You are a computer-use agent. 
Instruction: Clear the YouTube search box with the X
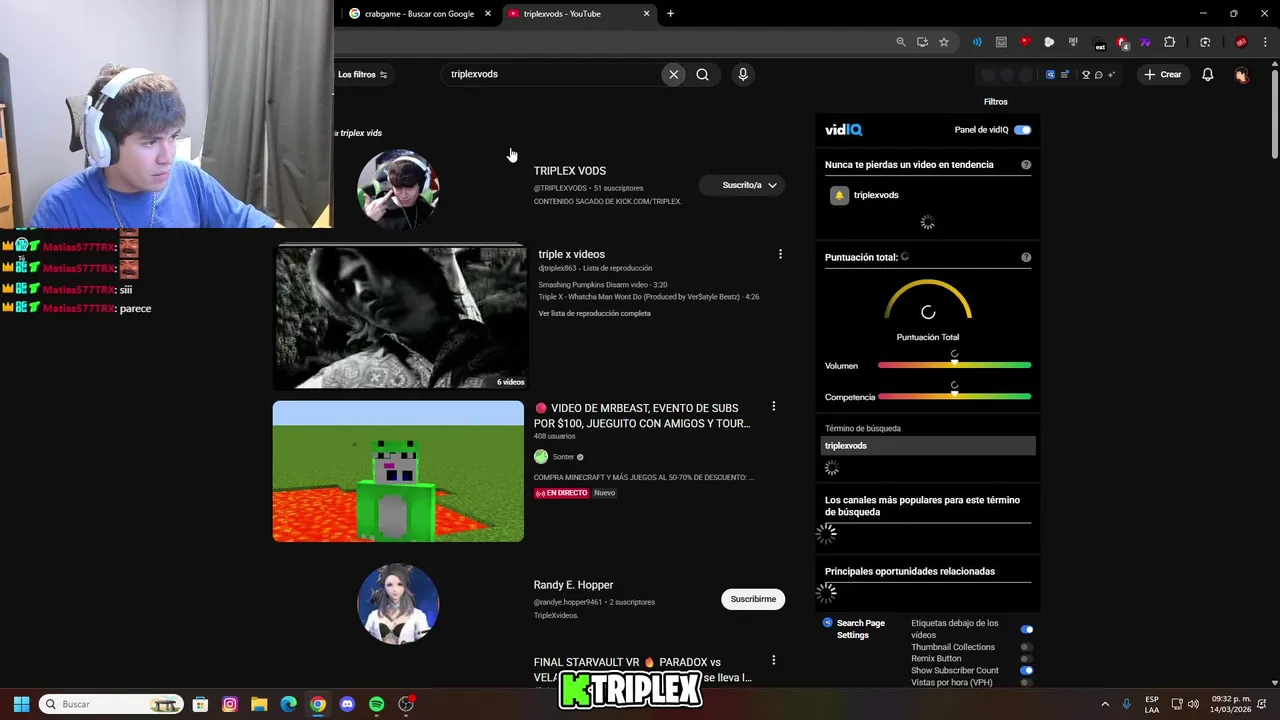click(674, 74)
